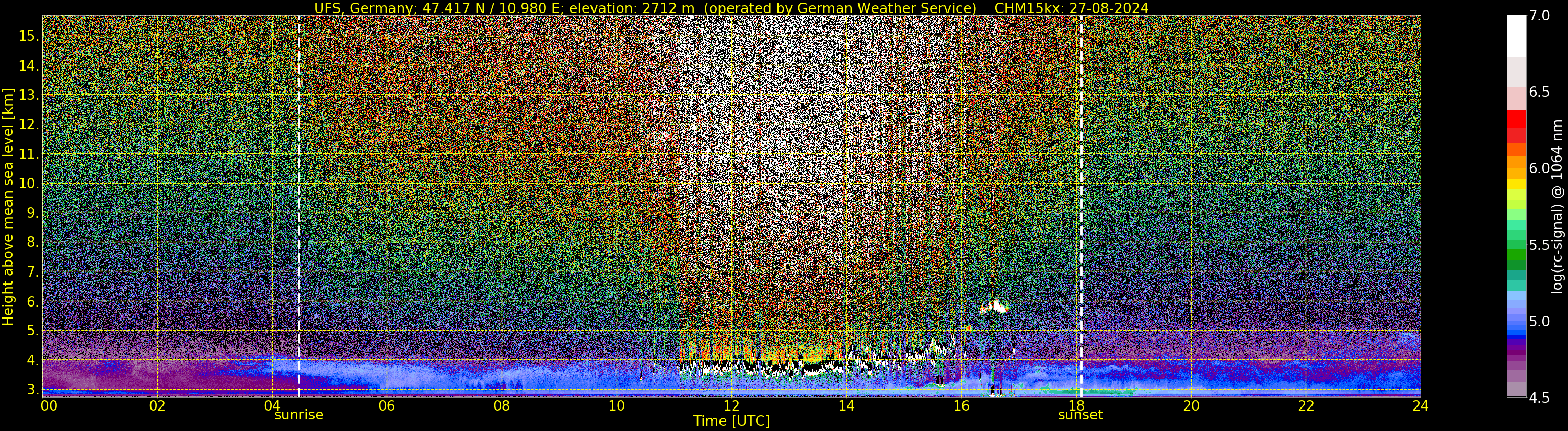Click the '8.' height tick label
The height and width of the screenshot is (431, 1568).
32,242
